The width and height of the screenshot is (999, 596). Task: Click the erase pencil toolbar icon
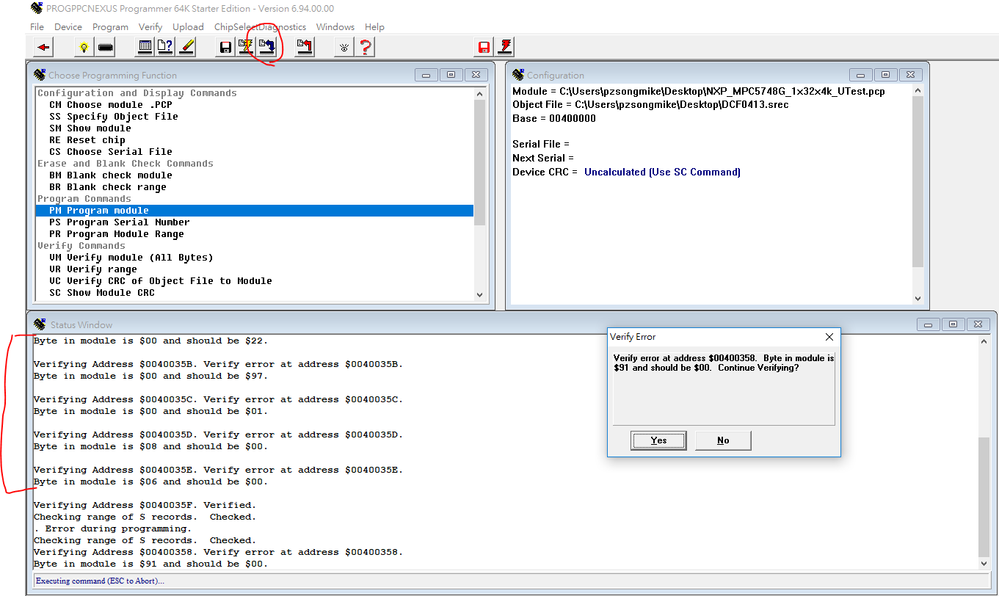point(187,47)
